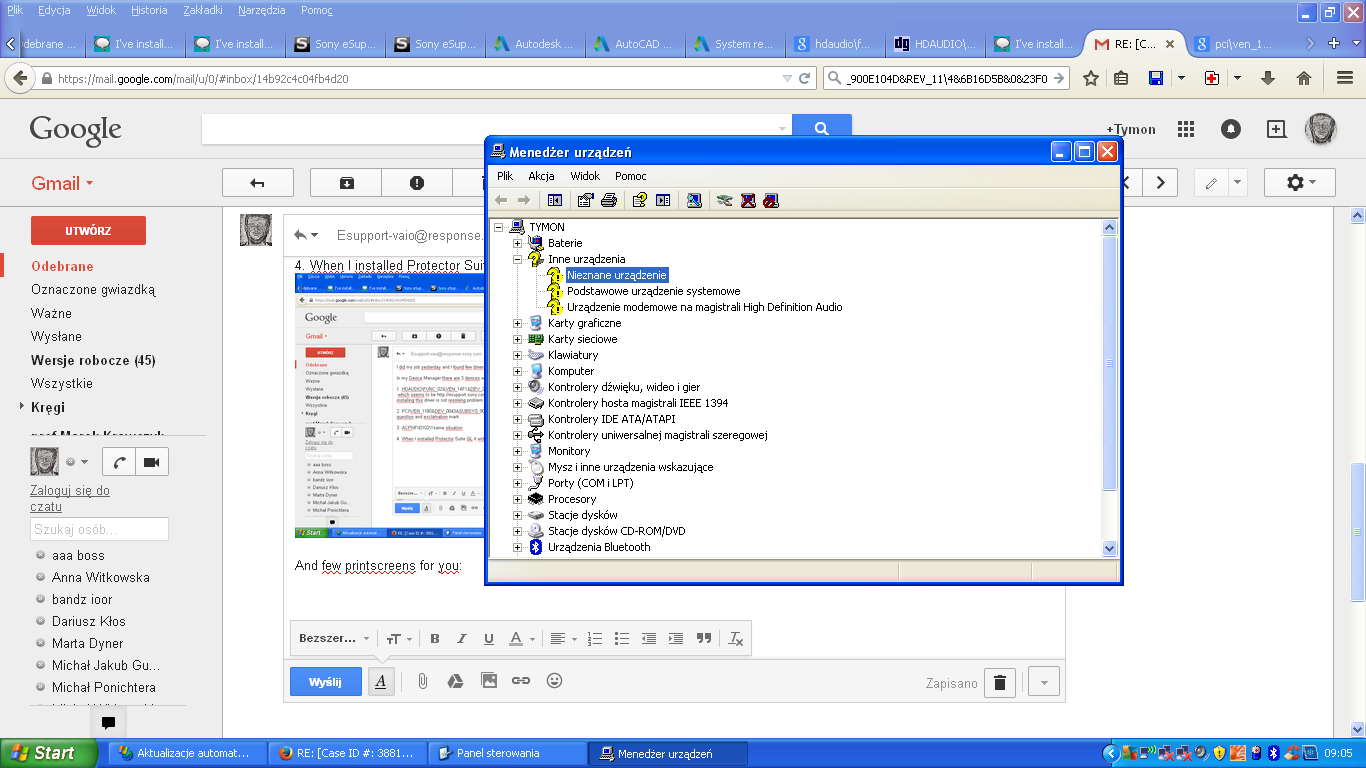Open Aktualizacje automat... taskbar button
1366x768 pixels.
click(x=187, y=753)
